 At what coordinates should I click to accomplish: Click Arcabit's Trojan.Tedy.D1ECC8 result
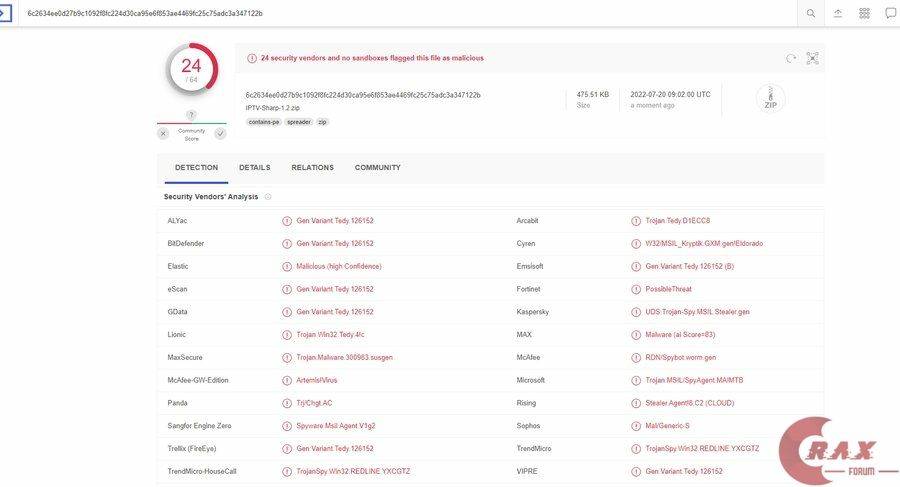[x=677, y=221]
